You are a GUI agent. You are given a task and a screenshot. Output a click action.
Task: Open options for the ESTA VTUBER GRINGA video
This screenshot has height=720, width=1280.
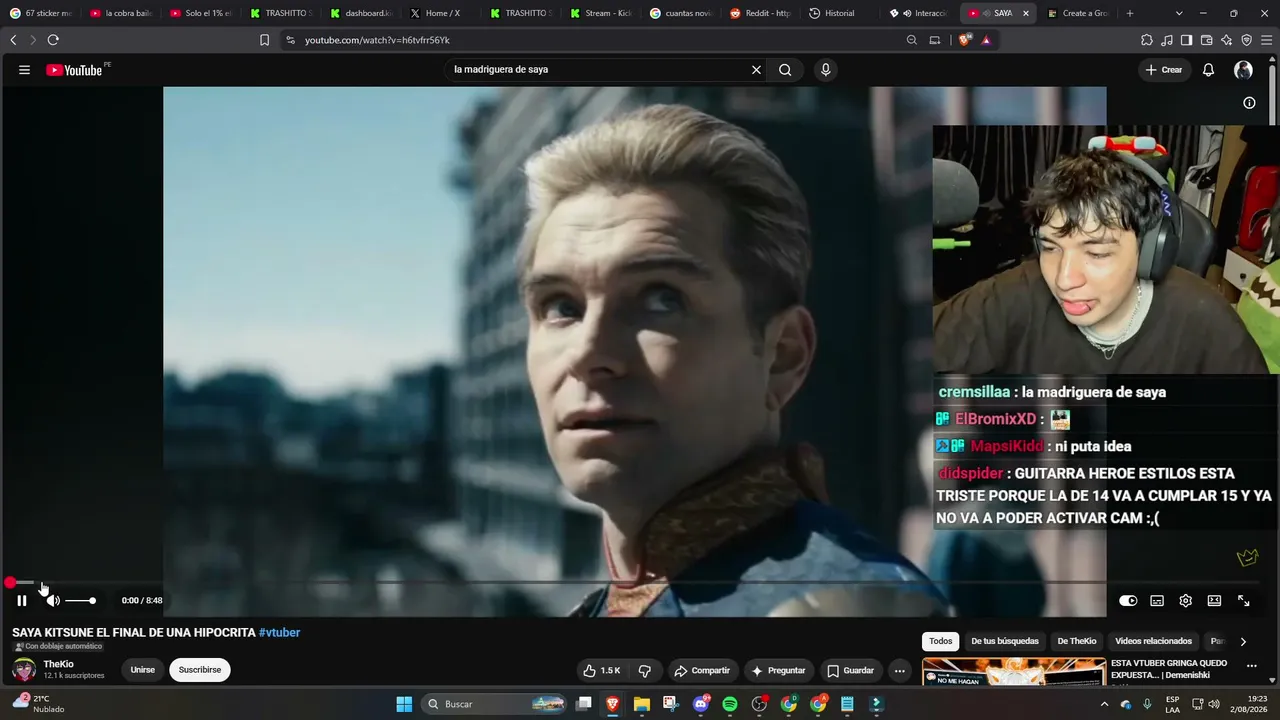(x=1251, y=666)
